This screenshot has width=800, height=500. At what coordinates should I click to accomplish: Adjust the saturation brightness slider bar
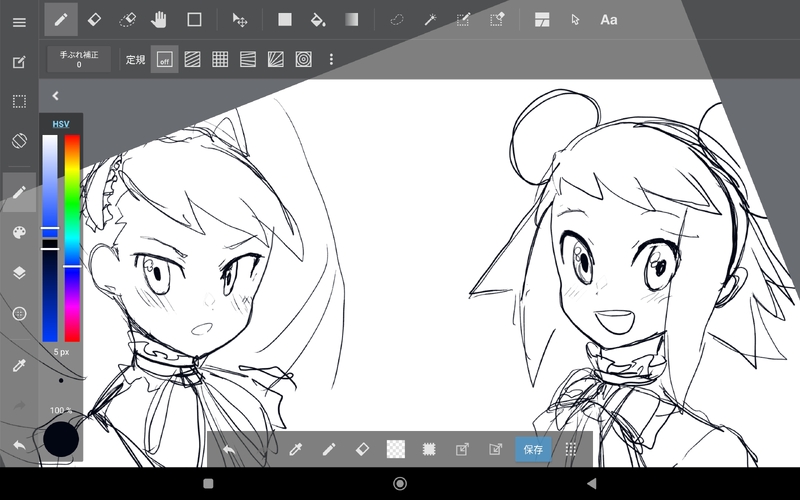50,238
